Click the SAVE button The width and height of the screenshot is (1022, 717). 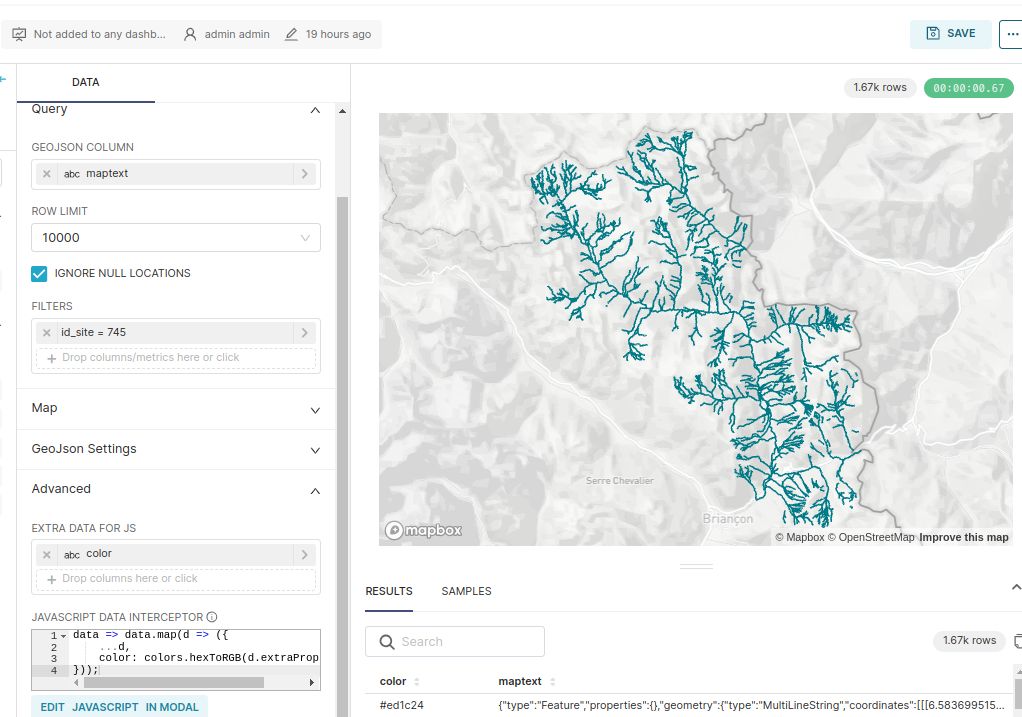click(x=951, y=34)
